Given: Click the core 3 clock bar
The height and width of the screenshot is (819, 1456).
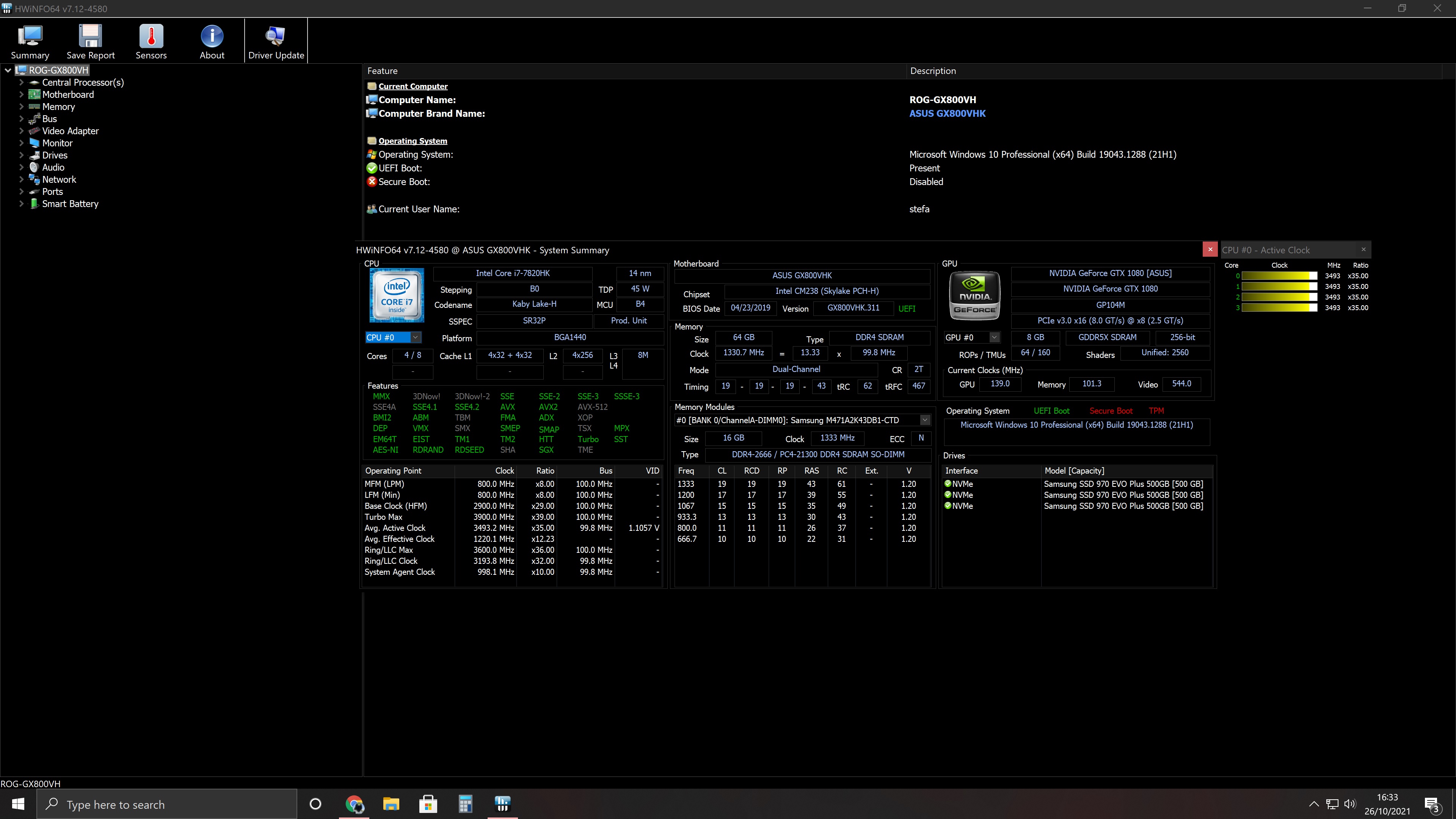Looking at the screenshot, I should click(1279, 308).
